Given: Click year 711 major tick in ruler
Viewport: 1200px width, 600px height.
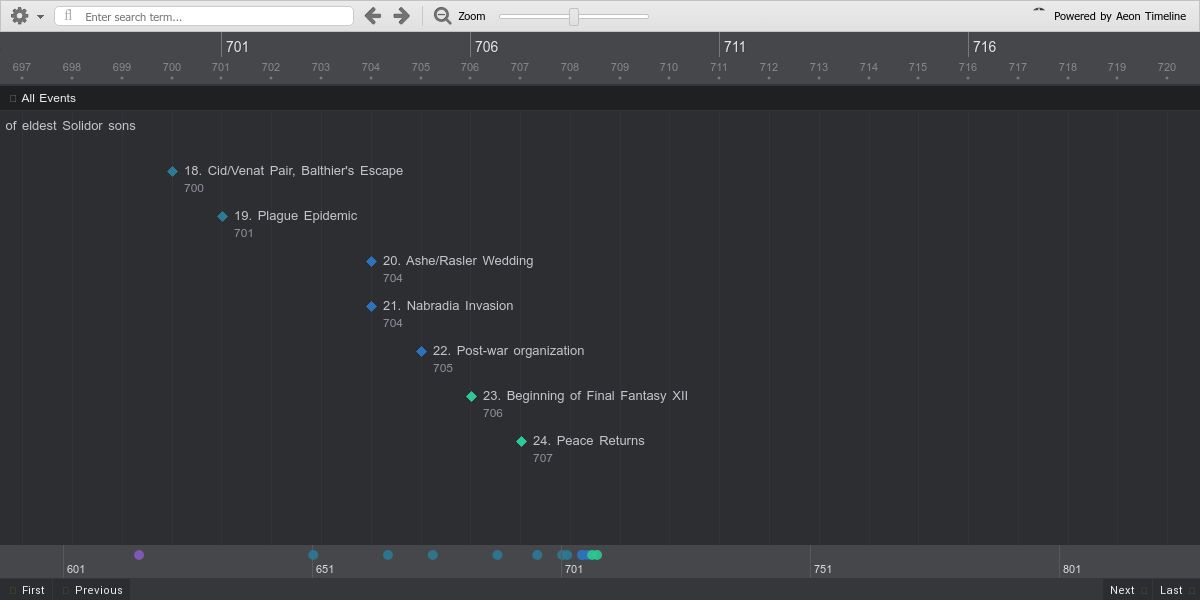Looking at the screenshot, I should 735,46.
